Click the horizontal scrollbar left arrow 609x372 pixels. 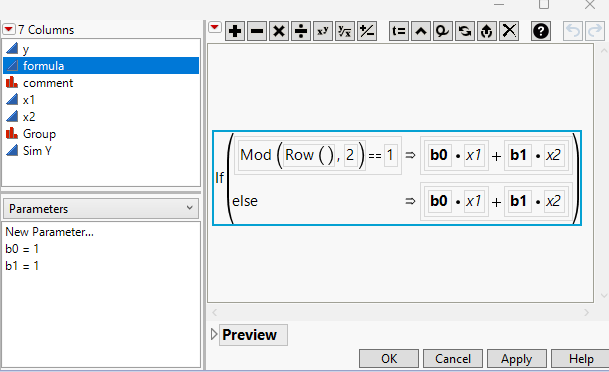pos(214,312)
